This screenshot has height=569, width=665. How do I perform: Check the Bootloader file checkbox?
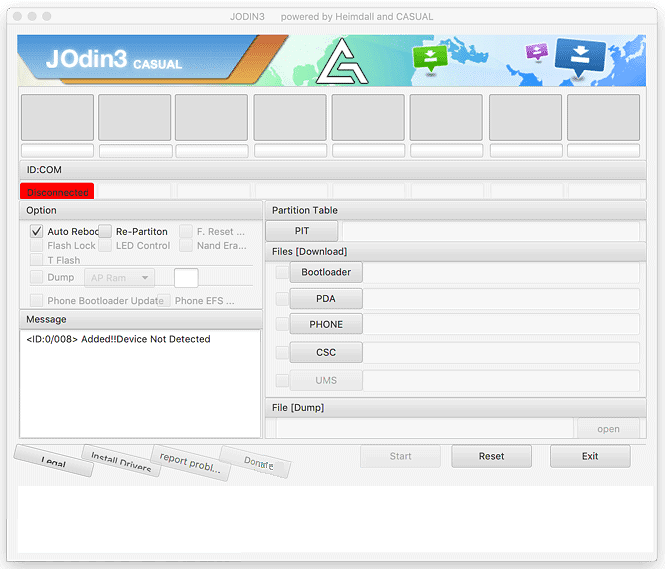pos(282,272)
